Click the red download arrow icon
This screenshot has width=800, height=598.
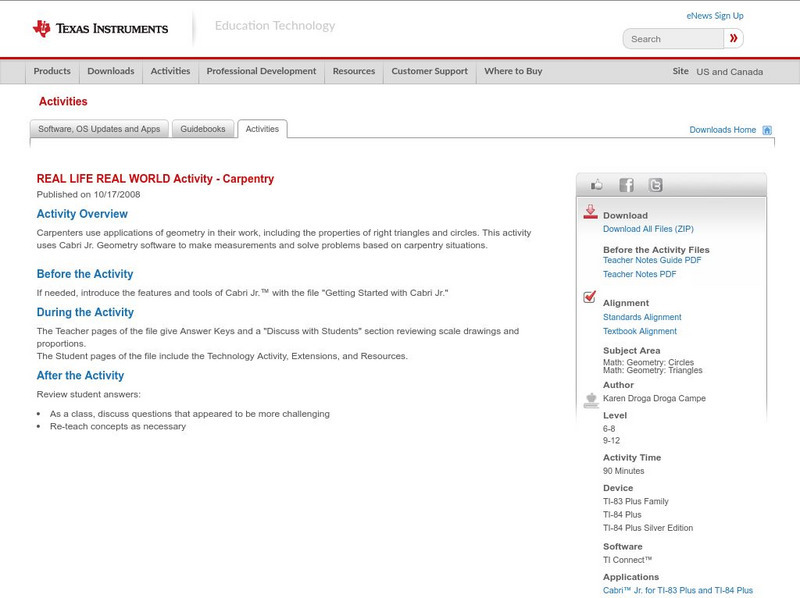pyautogui.click(x=590, y=212)
